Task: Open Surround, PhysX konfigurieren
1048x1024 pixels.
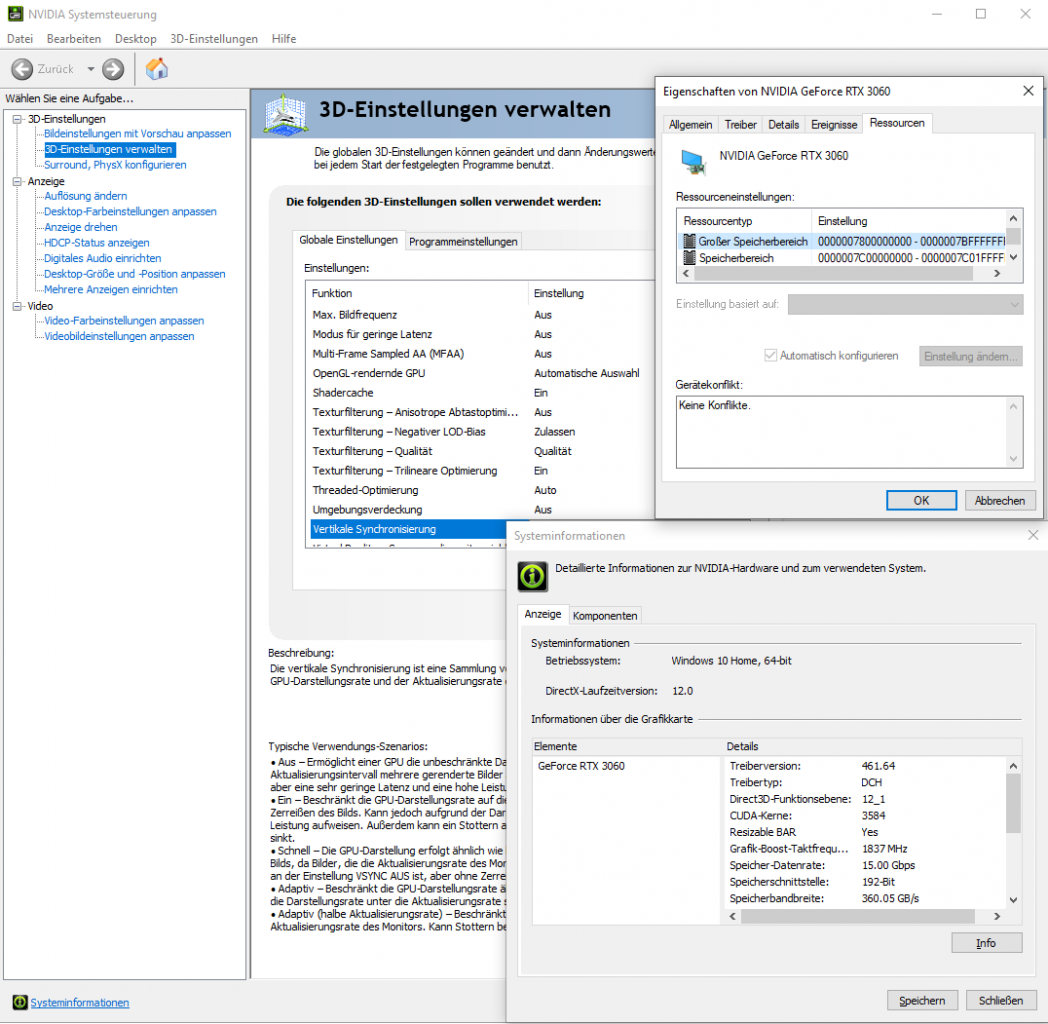Action: click(x=115, y=165)
